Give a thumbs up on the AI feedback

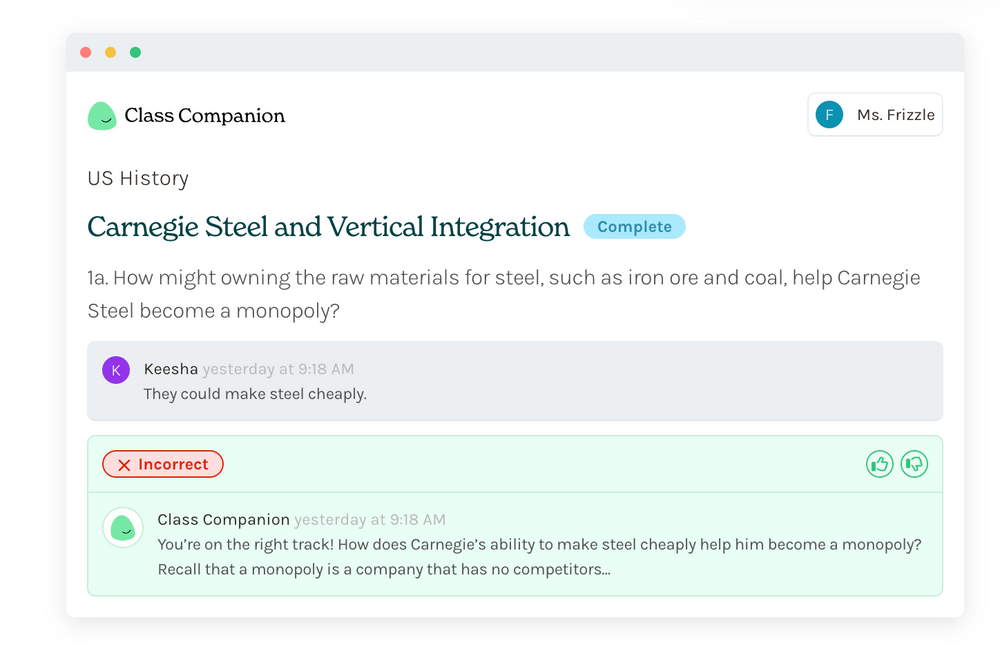point(879,464)
